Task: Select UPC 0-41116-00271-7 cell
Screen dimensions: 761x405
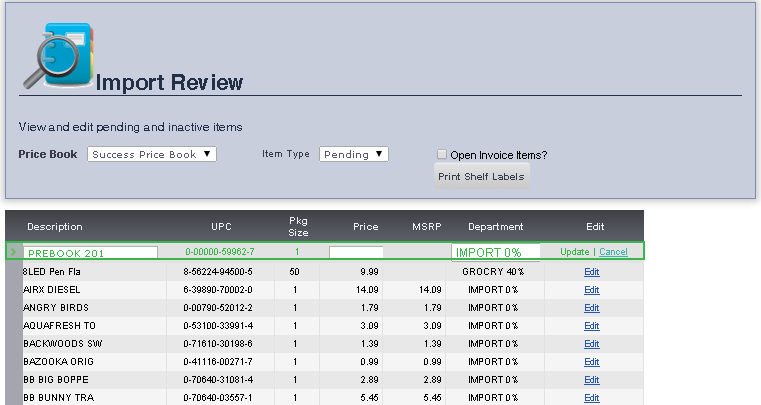Action: click(x=218, y=361)
